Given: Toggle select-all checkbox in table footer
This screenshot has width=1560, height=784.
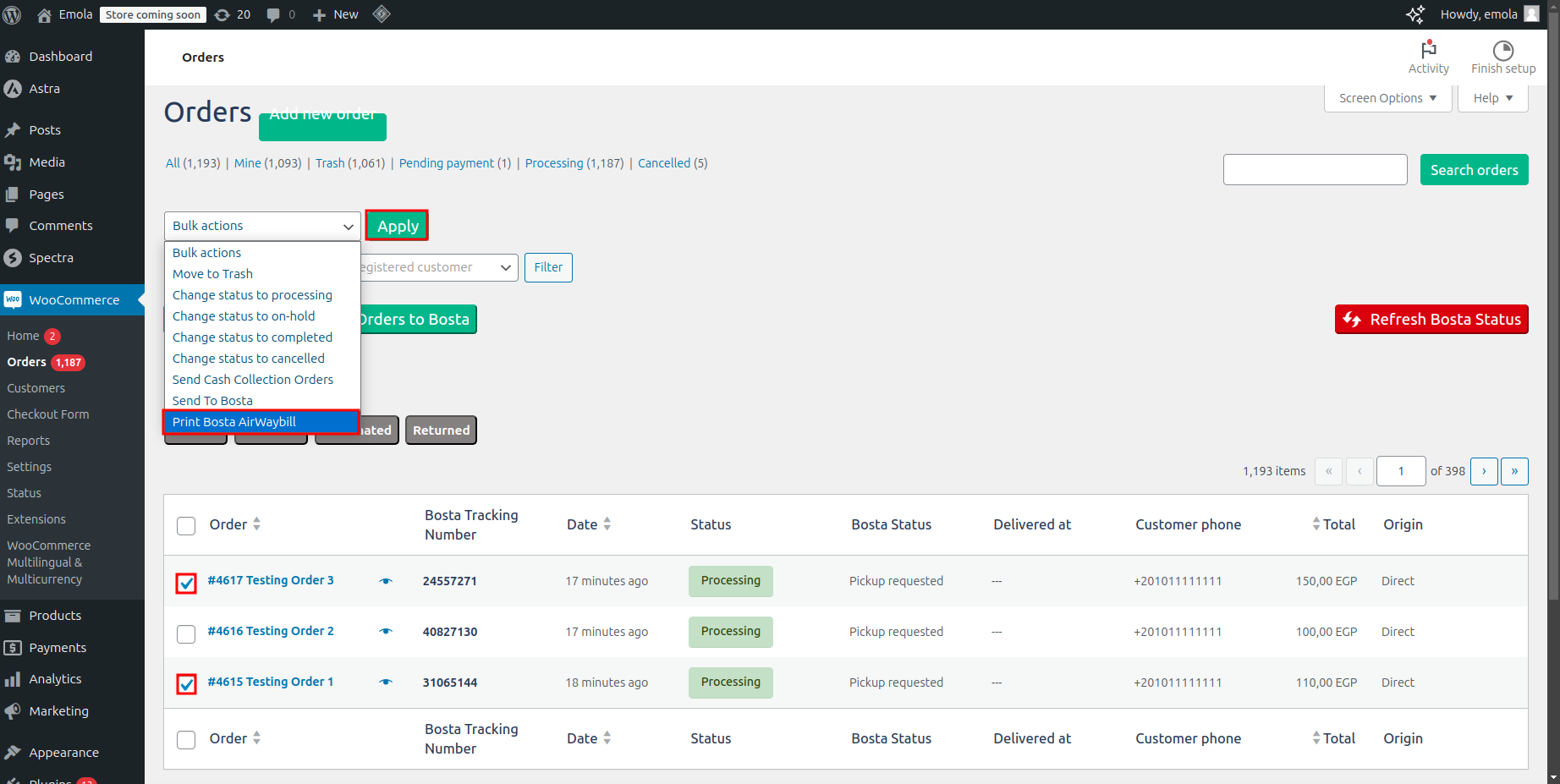Looking at the screenshot, I should tap(186, 740).
